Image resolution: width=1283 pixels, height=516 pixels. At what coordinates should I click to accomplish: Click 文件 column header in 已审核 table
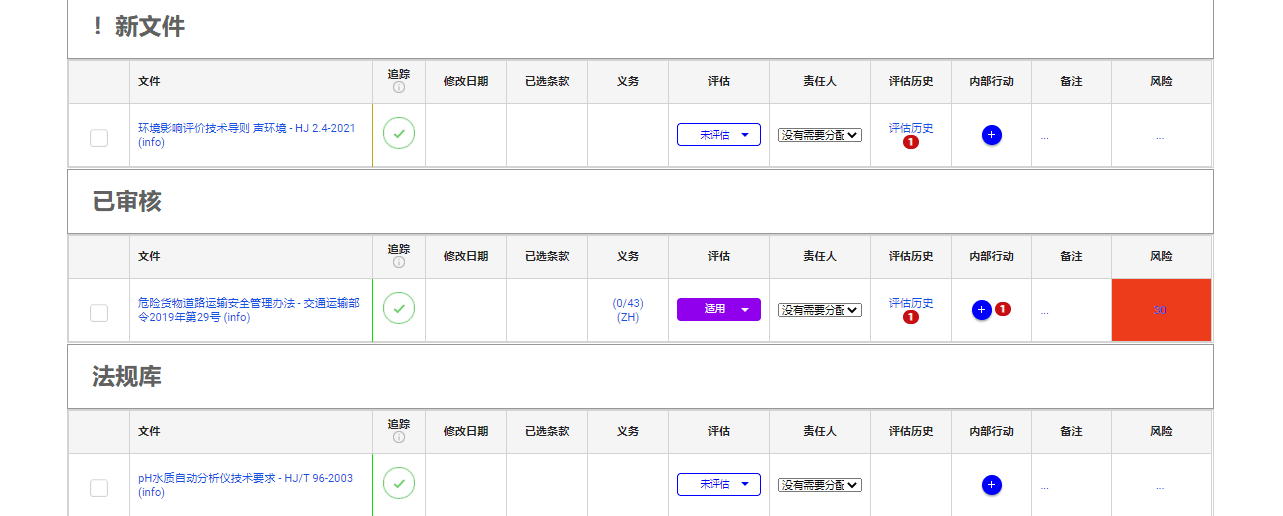149,256
